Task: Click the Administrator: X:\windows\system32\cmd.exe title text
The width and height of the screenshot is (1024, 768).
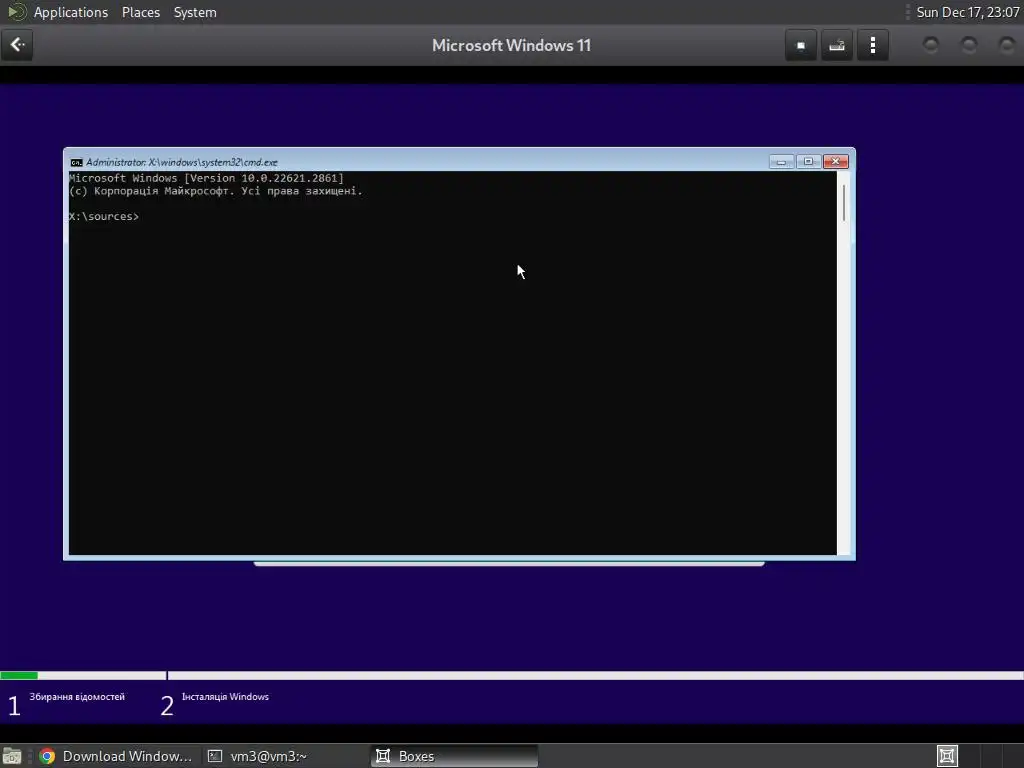Action: point(182,162)
